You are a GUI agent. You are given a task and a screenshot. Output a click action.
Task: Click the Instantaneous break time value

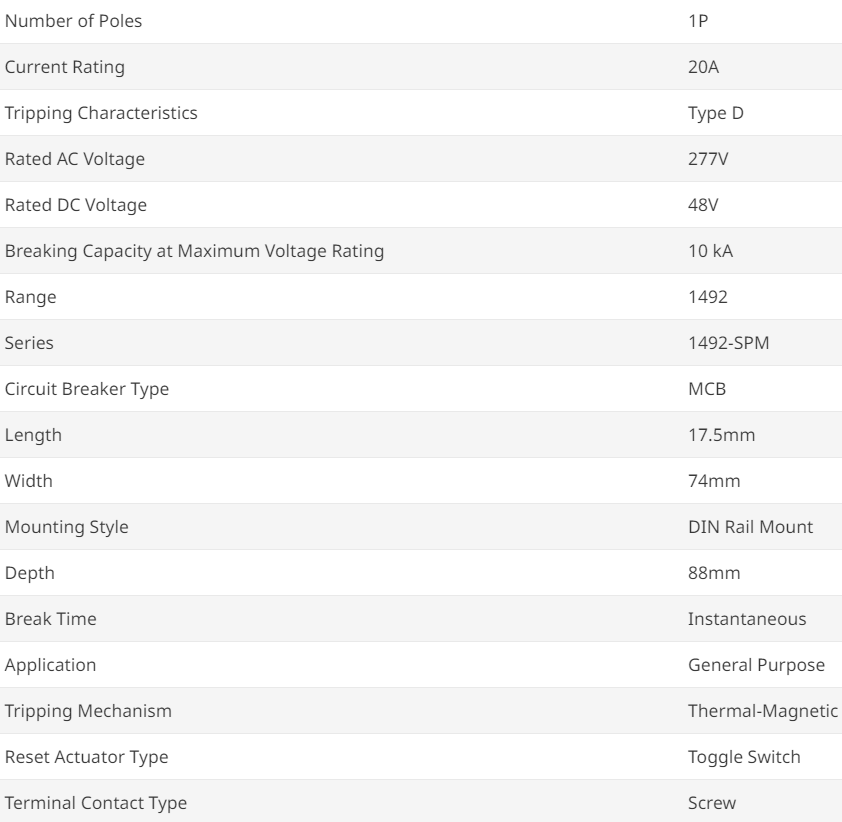click(746, 619)
